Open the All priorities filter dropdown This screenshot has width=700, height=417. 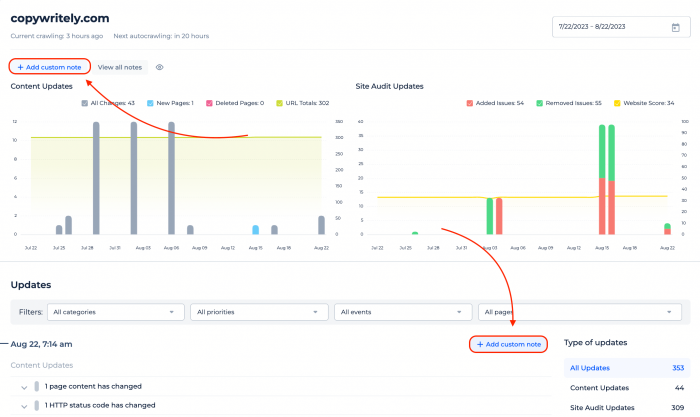pos(259,312)
